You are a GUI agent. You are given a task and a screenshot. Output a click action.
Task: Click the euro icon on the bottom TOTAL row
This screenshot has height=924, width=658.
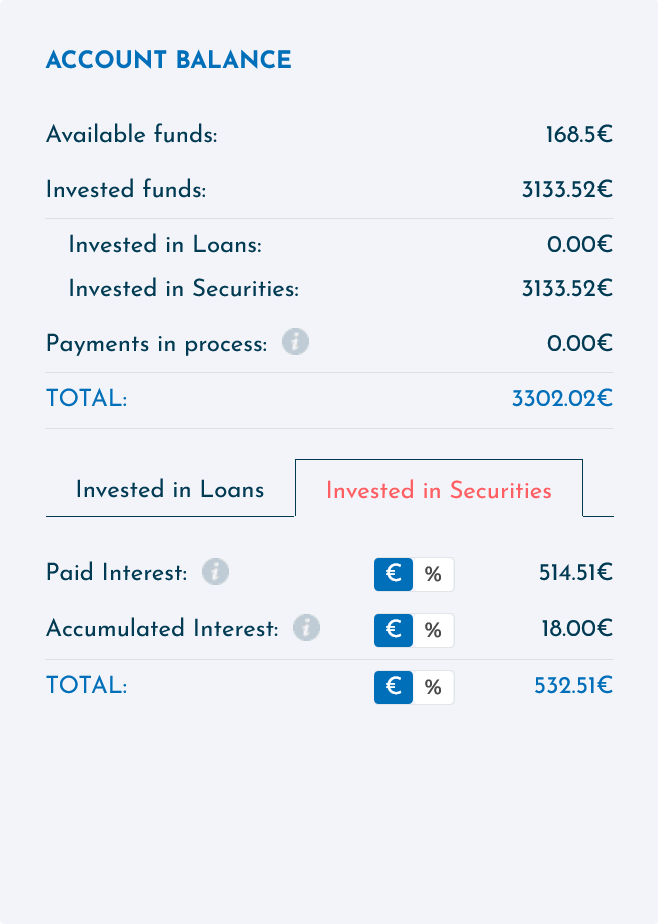[393, 687]
